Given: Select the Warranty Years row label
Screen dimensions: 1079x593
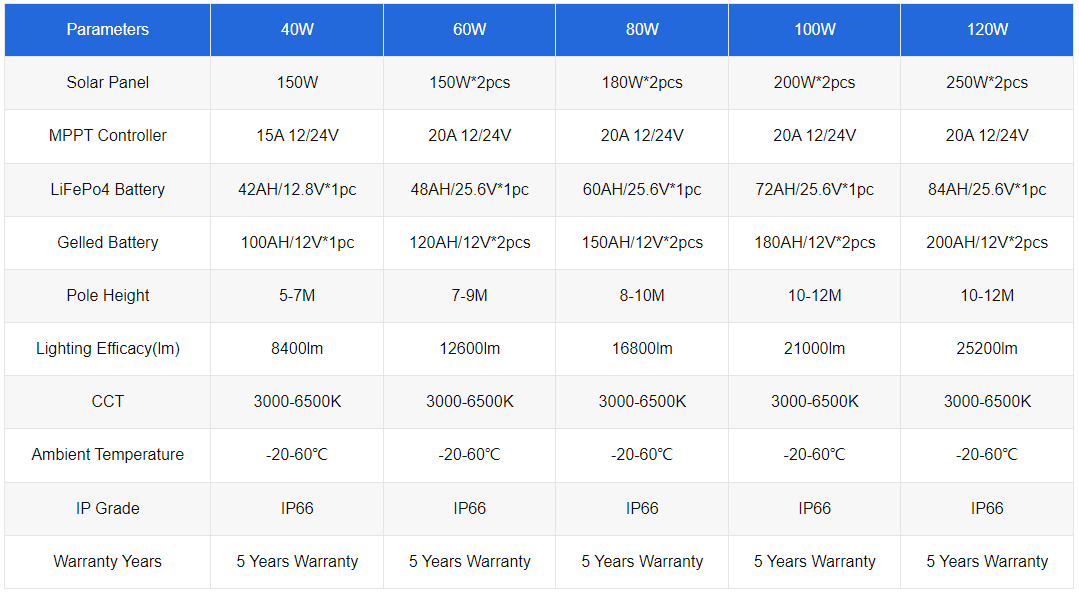Looking at the screenshot, I should [107, 561].
